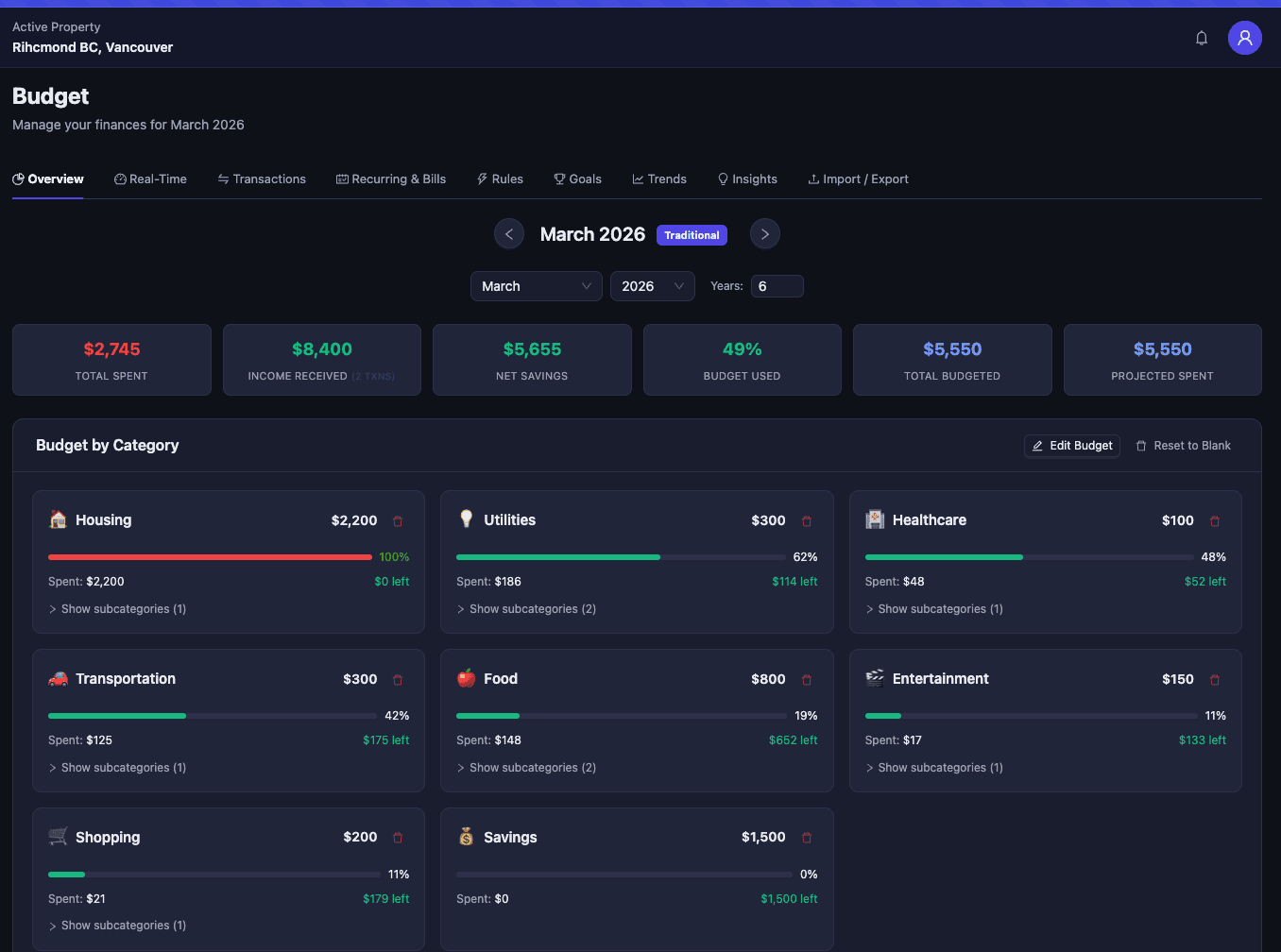
Task: Click the Savings card trash icon
Action: [x=807, y=838]
